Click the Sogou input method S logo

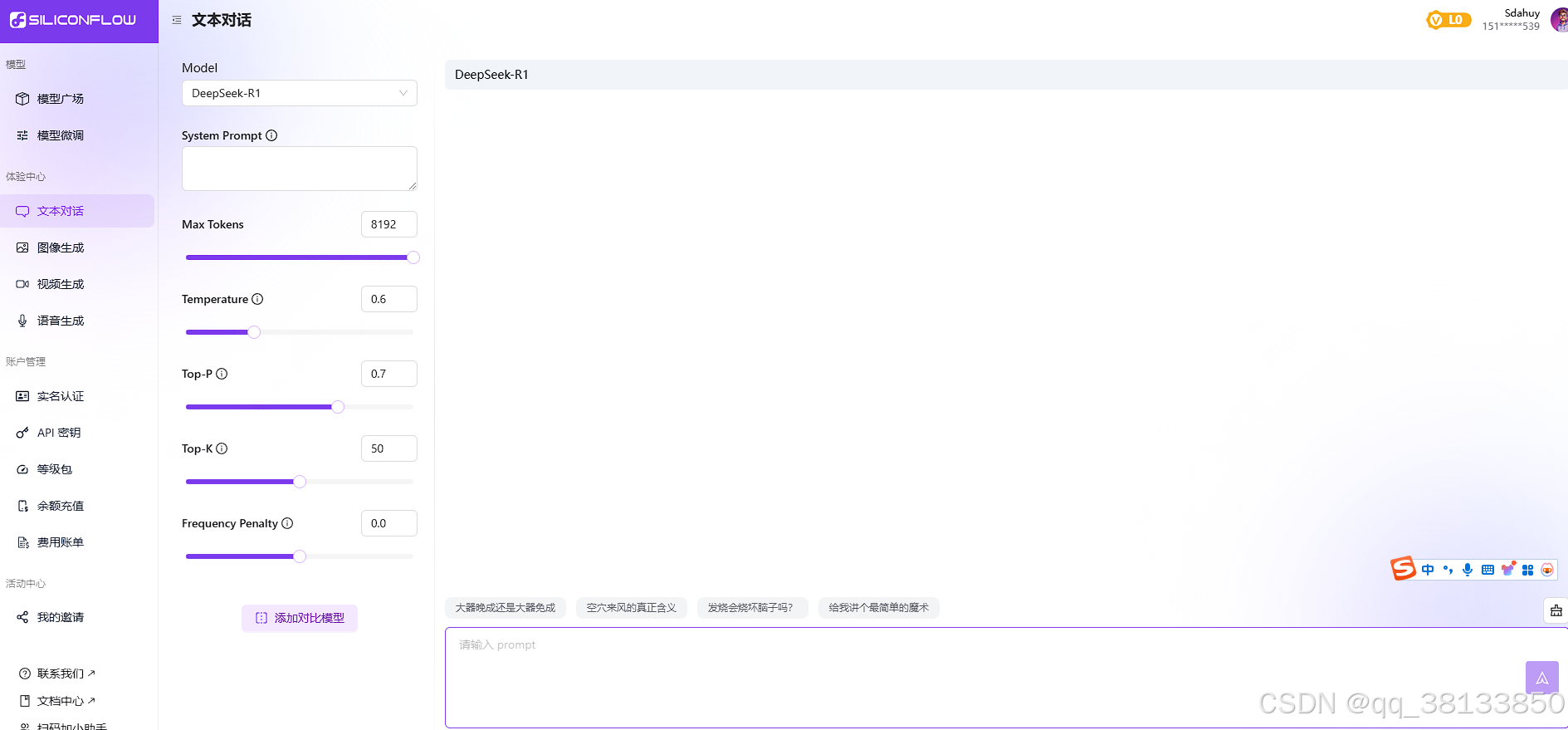(x=1403, y=569)
